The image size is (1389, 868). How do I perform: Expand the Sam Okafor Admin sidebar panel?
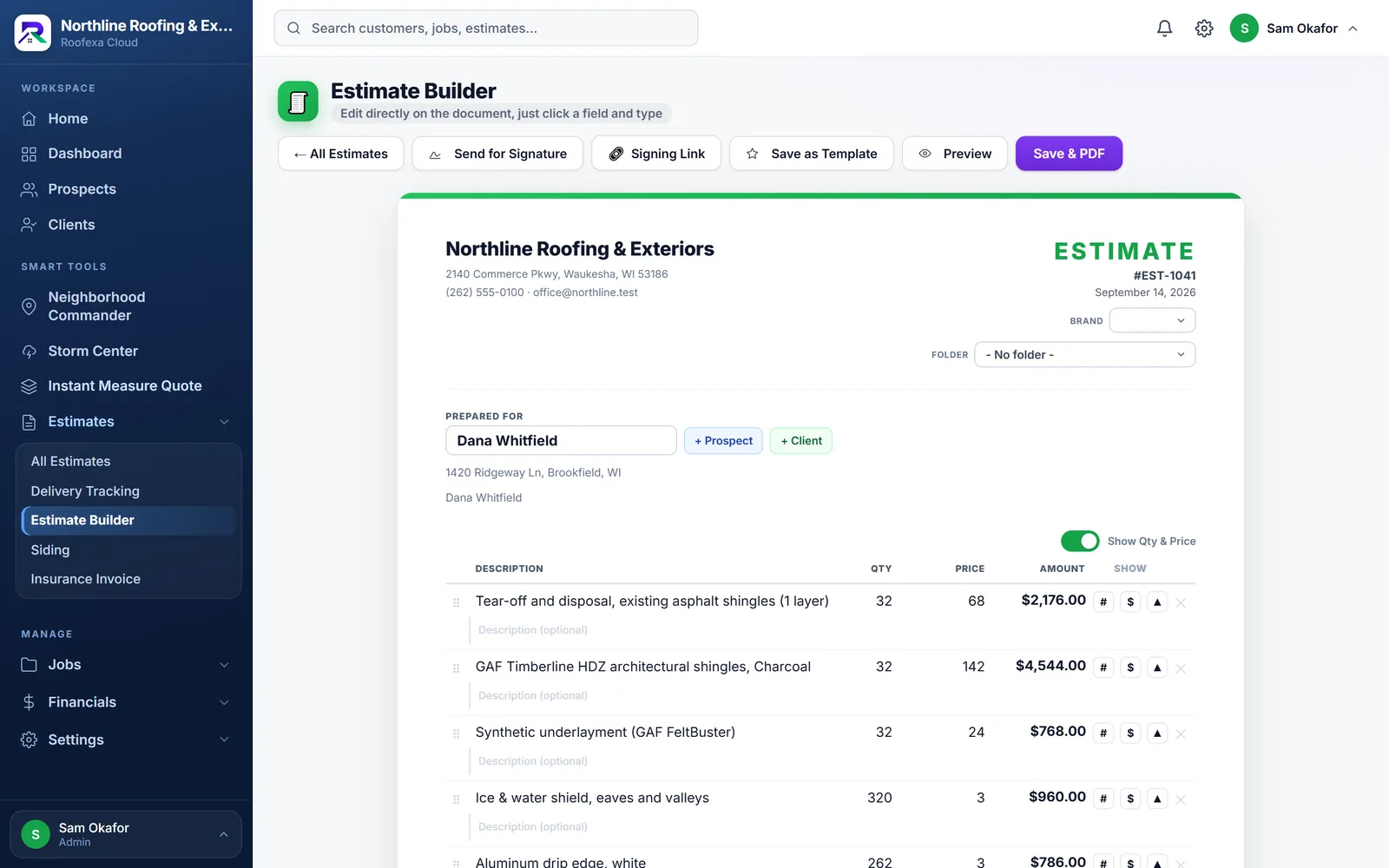pos(126,834)
